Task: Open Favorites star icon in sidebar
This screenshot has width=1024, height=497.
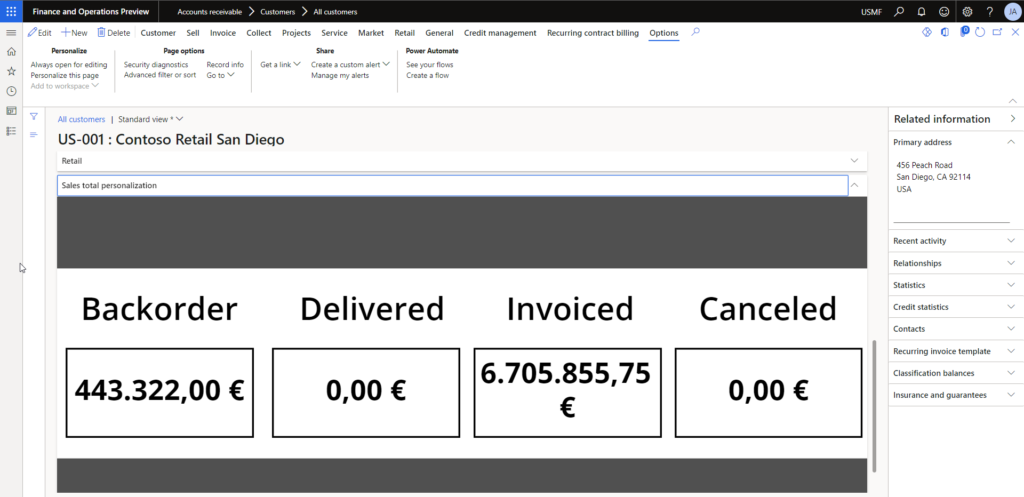Action: (x=11, y=71)
